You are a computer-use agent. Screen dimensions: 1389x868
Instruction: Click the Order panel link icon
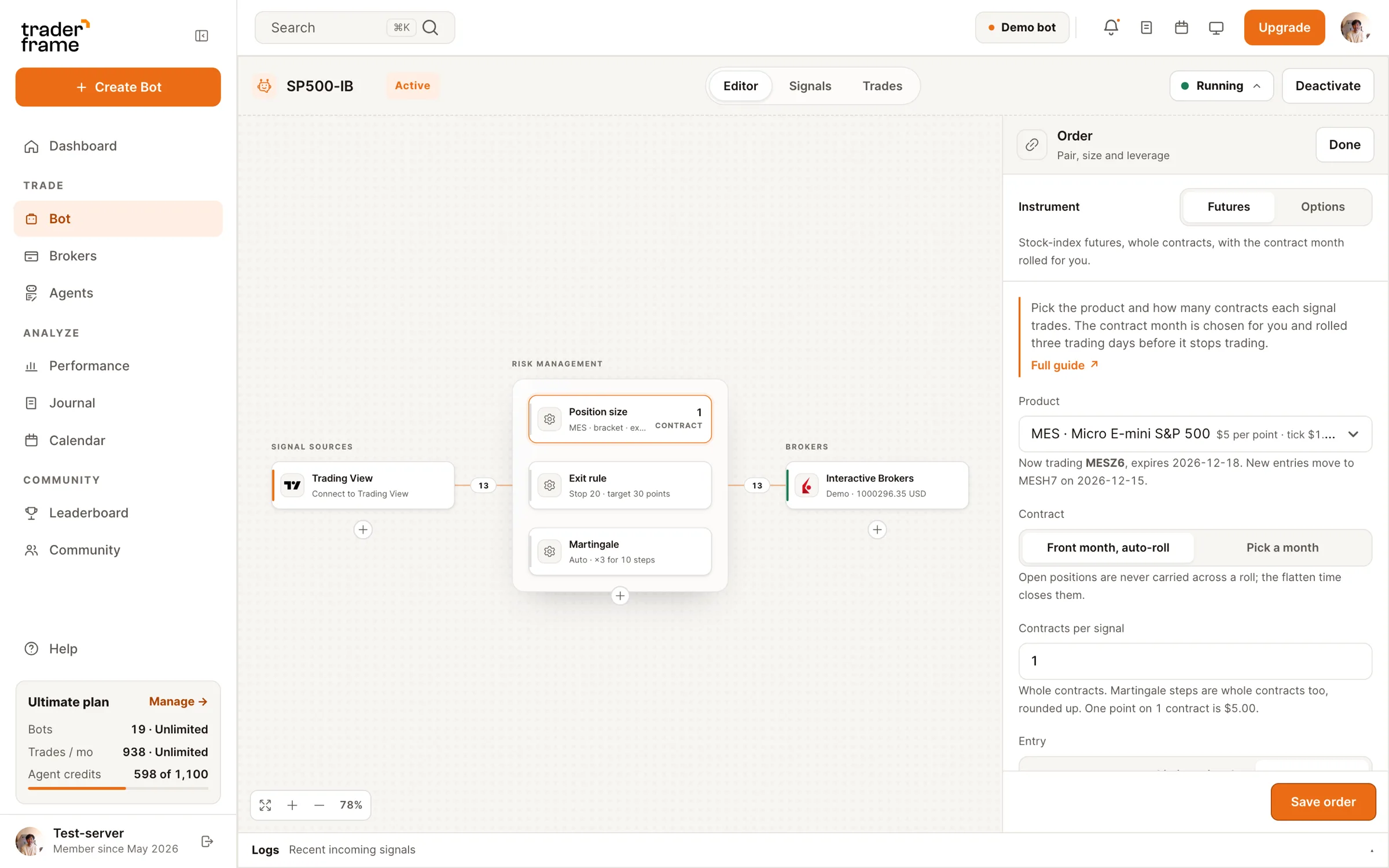(1032, 145)
